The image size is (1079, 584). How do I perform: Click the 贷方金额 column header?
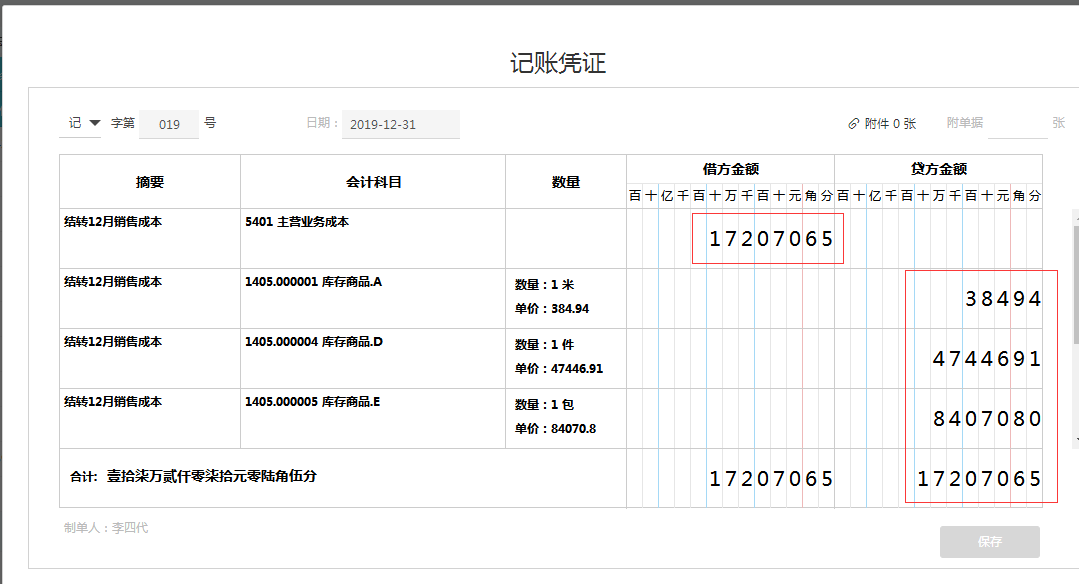coord(939,169)
